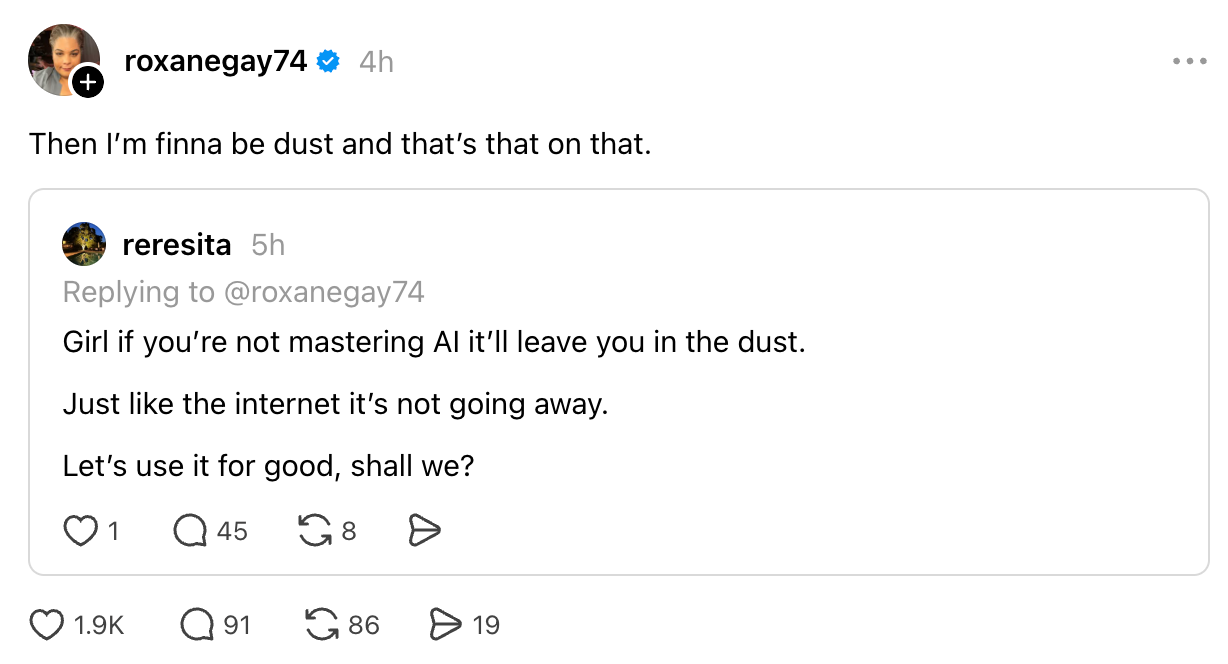Follow roxanegay74 using the plus badge
This screenshot has width=1228, height=664.
point(88,83)
